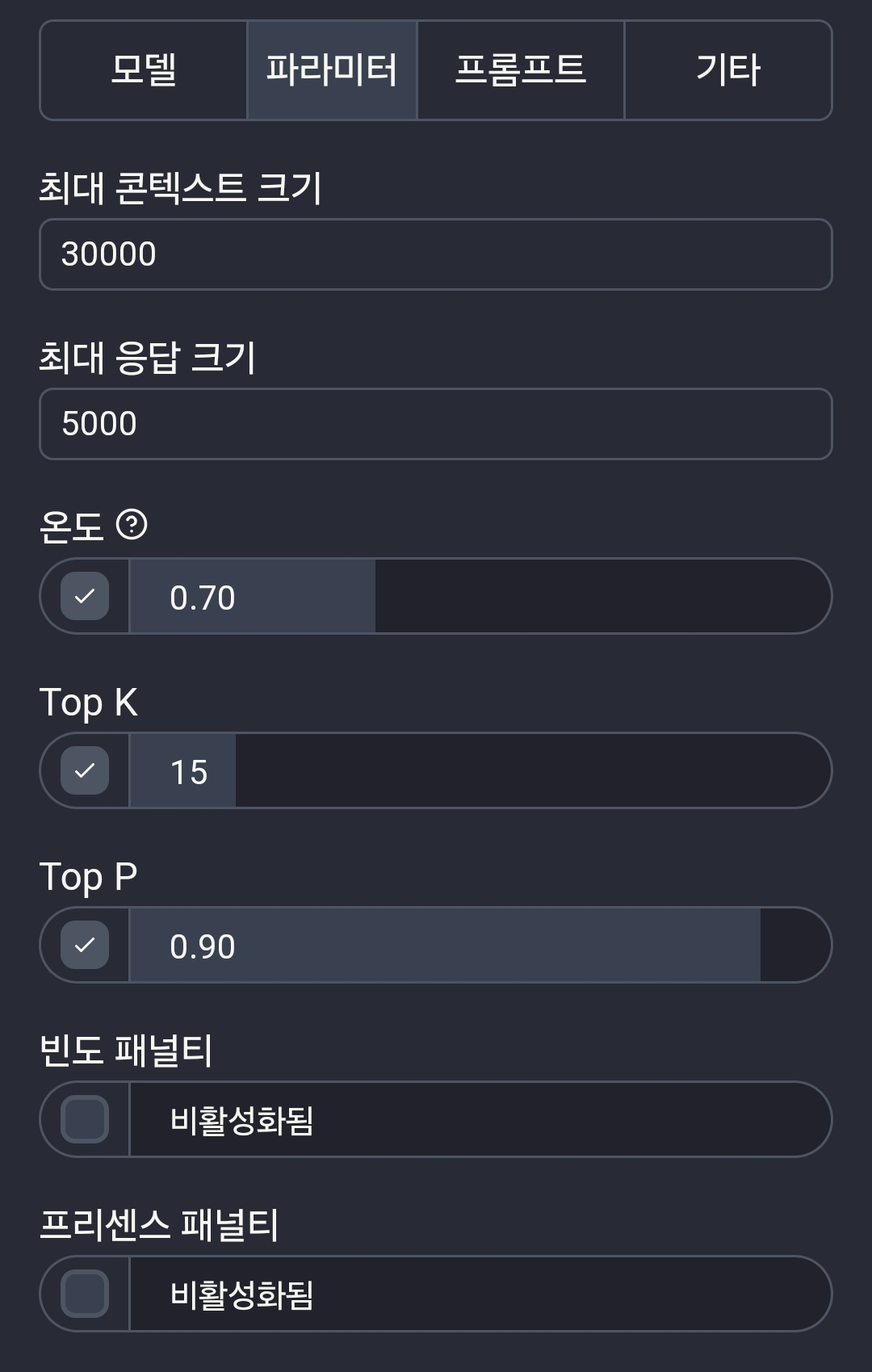Enable the 빈도 패널티 checkbox
The height and width of the screenshot is (1372, 872).
coord(85,1119)
